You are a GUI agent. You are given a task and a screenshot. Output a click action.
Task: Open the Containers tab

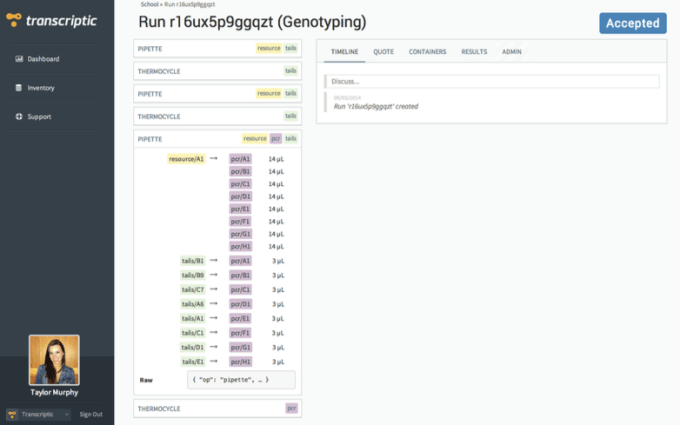click(x=427, y=51)
